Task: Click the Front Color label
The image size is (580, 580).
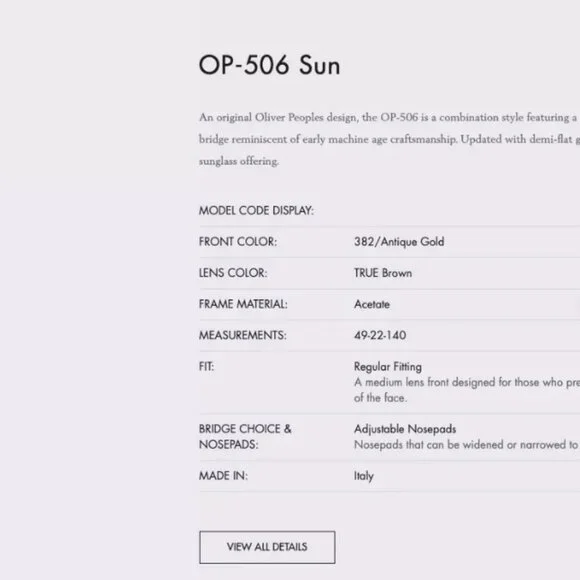Action: pos(238,242)
